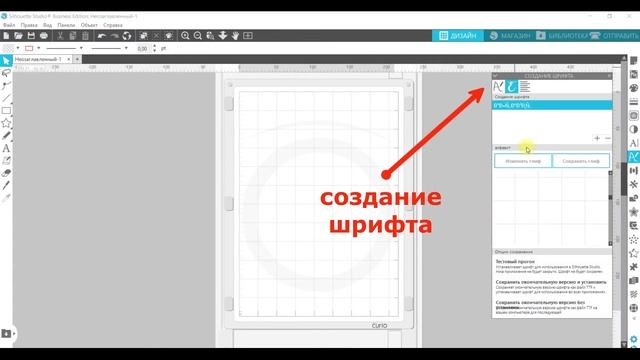640x360 pixels.
Task: Open the Правка menu
Action: 29,25
